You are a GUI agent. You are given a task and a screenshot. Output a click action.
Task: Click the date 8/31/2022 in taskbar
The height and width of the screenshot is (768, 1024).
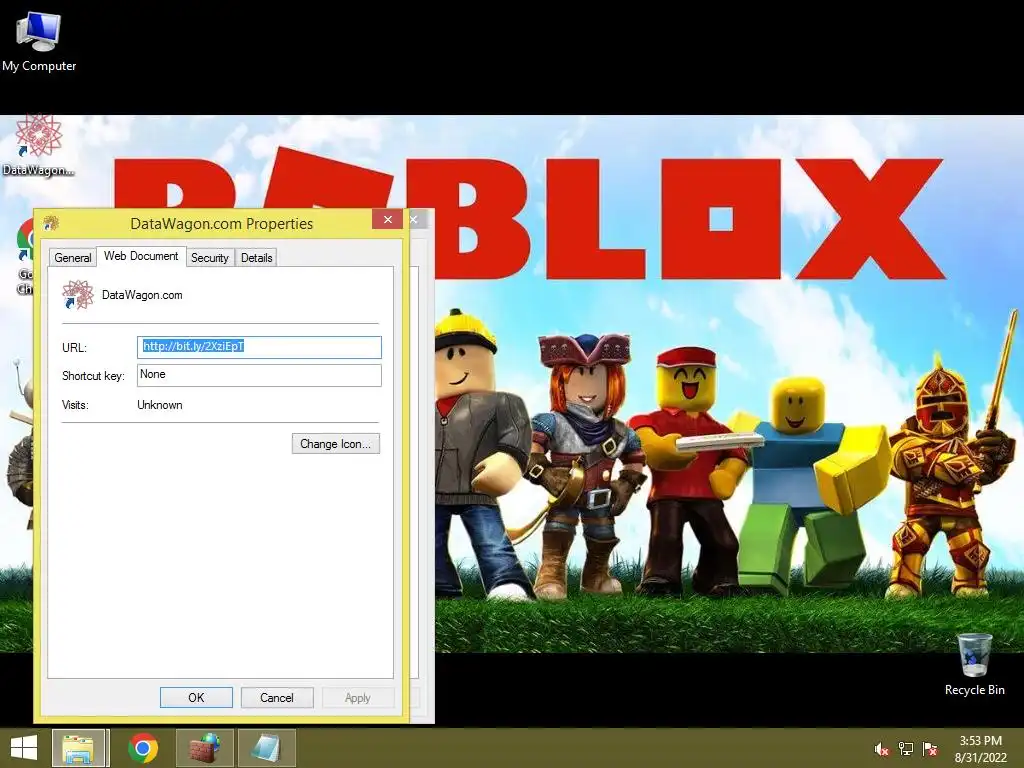(x=980, y=758)
